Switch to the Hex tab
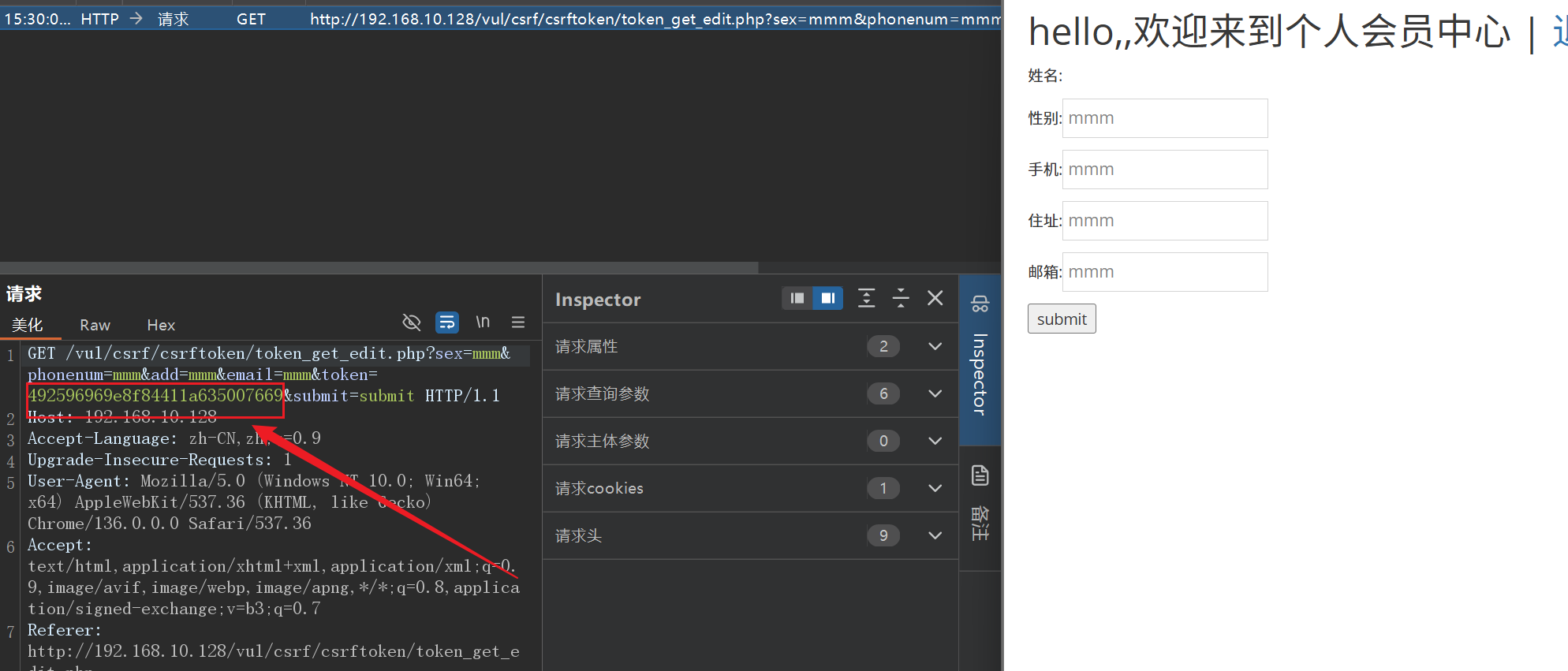 pyautogui.click(x=161, y=325)
